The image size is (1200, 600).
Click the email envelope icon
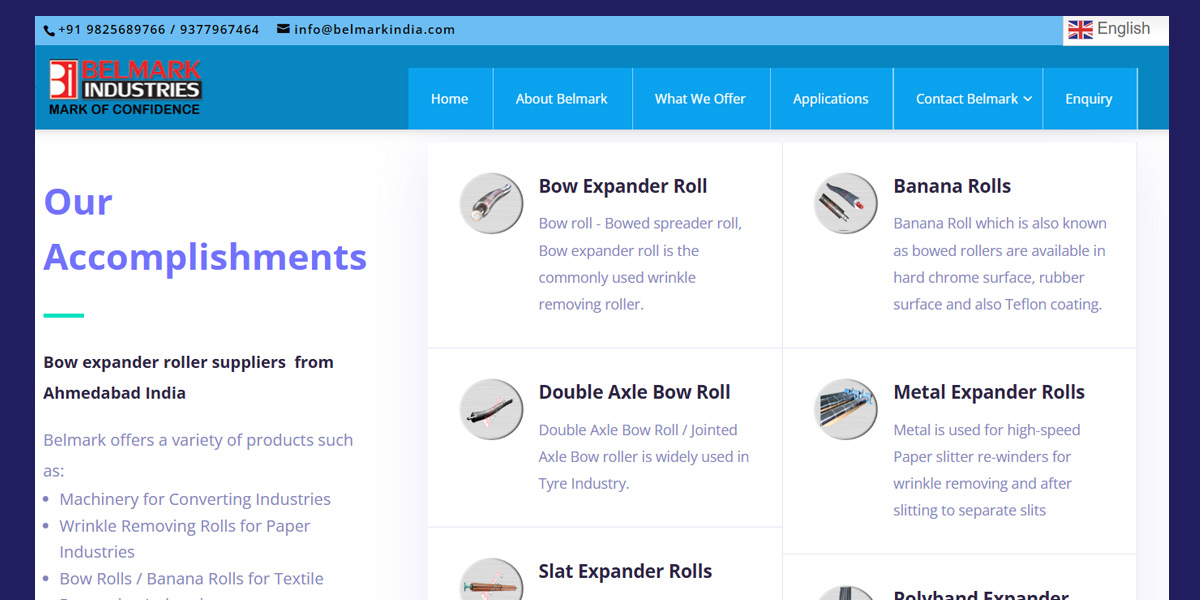coord(283,29)
